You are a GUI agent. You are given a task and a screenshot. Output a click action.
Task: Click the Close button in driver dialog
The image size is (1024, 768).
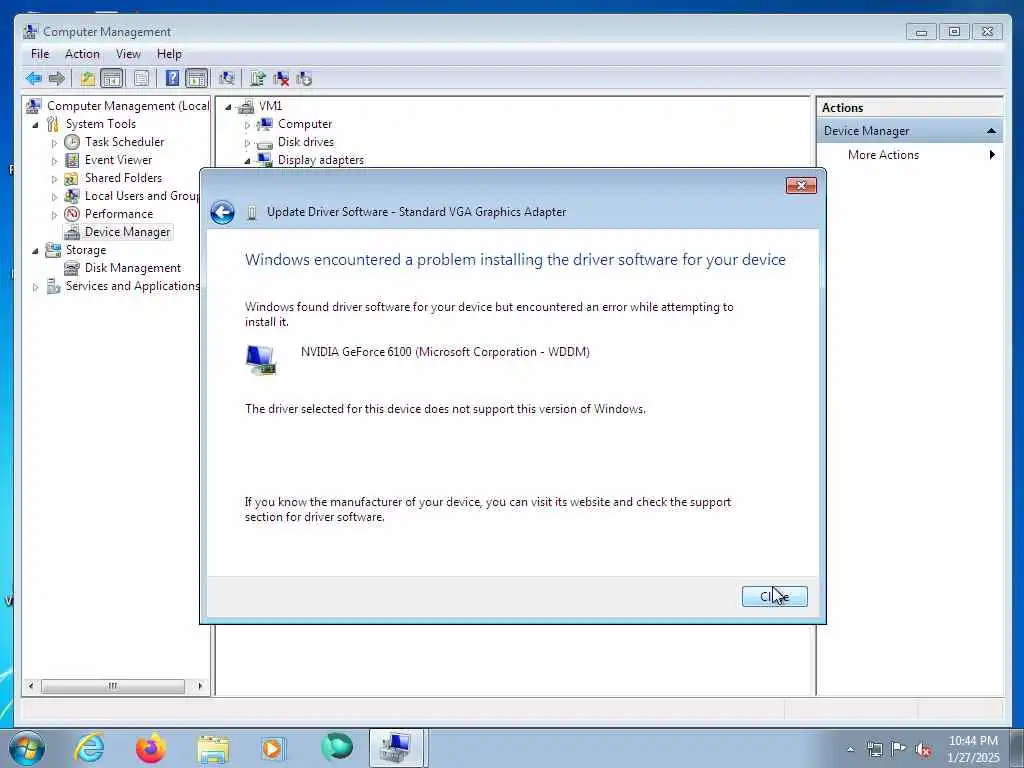point(775,596)
